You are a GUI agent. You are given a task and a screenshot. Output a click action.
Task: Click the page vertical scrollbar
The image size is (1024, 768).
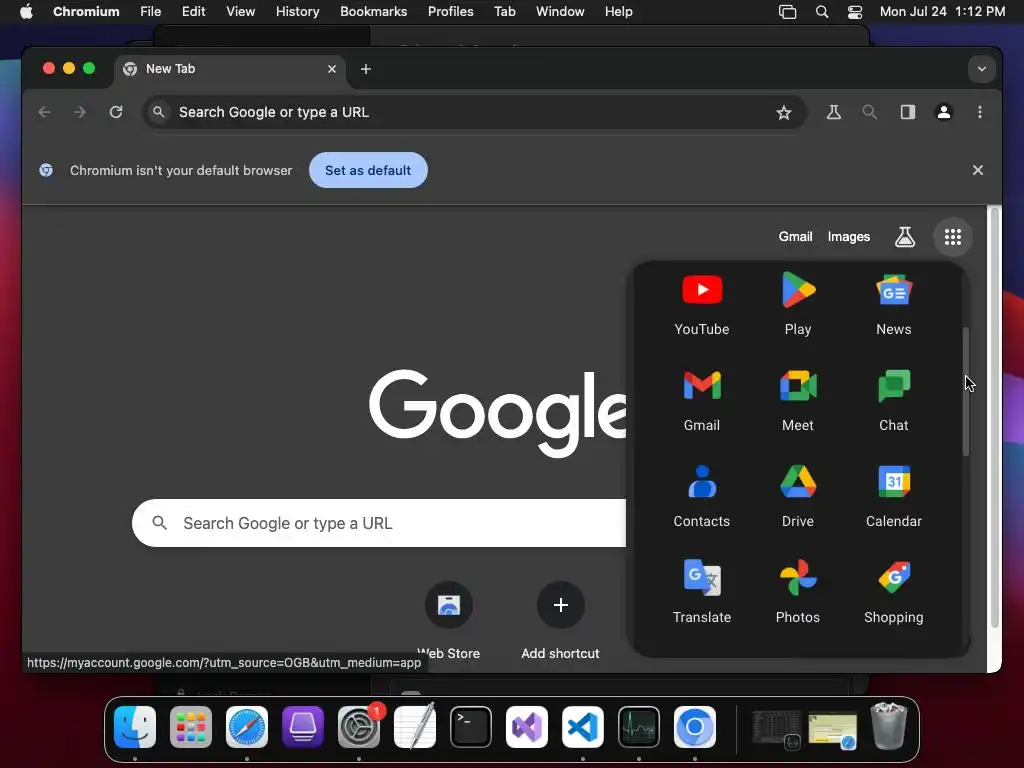coord(995,418)
